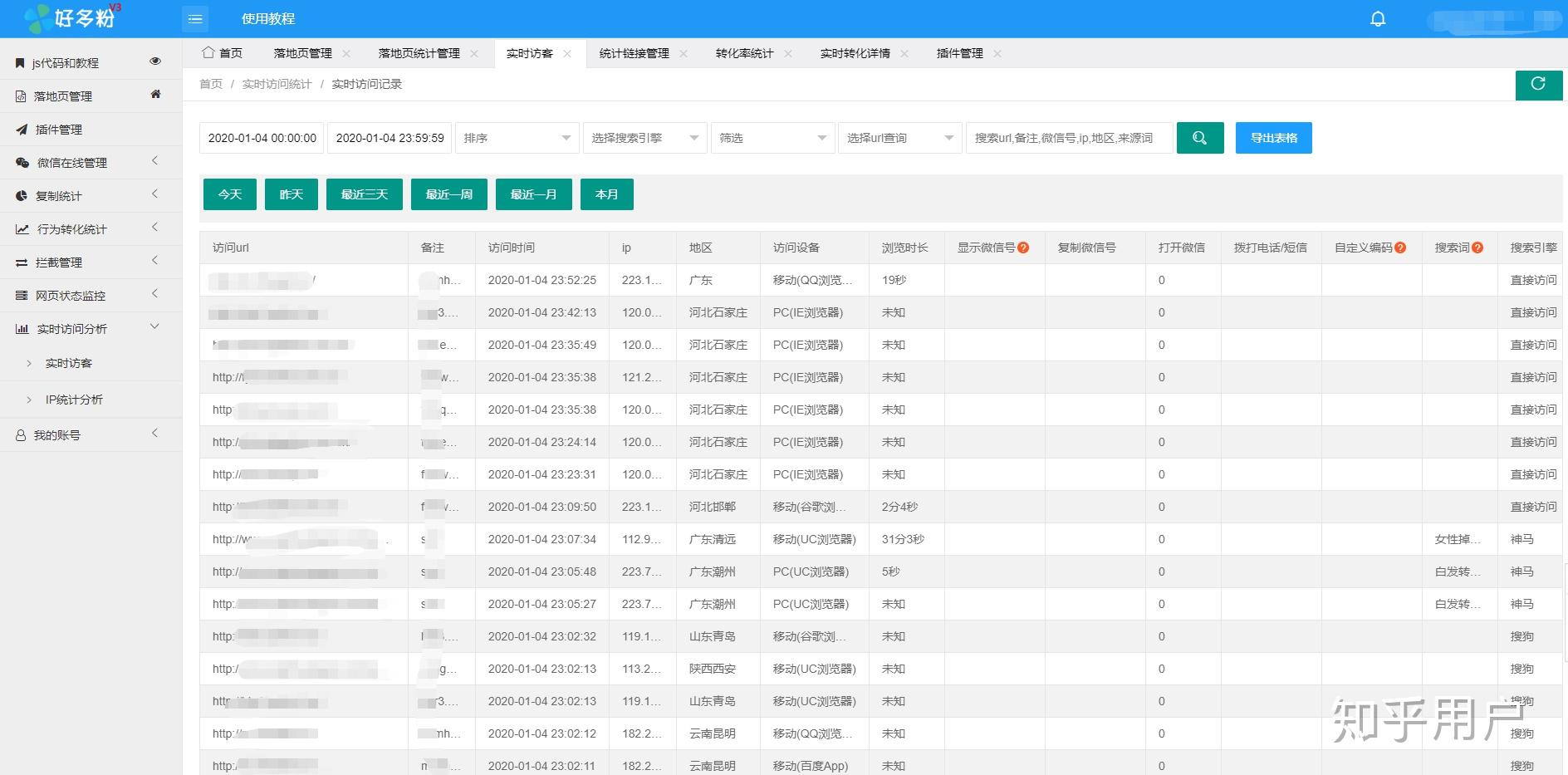Image resolution: width=1568 pixels, height=775 pixels.
Task: Open the 筛选 dropdown
Action: (772, 138)
